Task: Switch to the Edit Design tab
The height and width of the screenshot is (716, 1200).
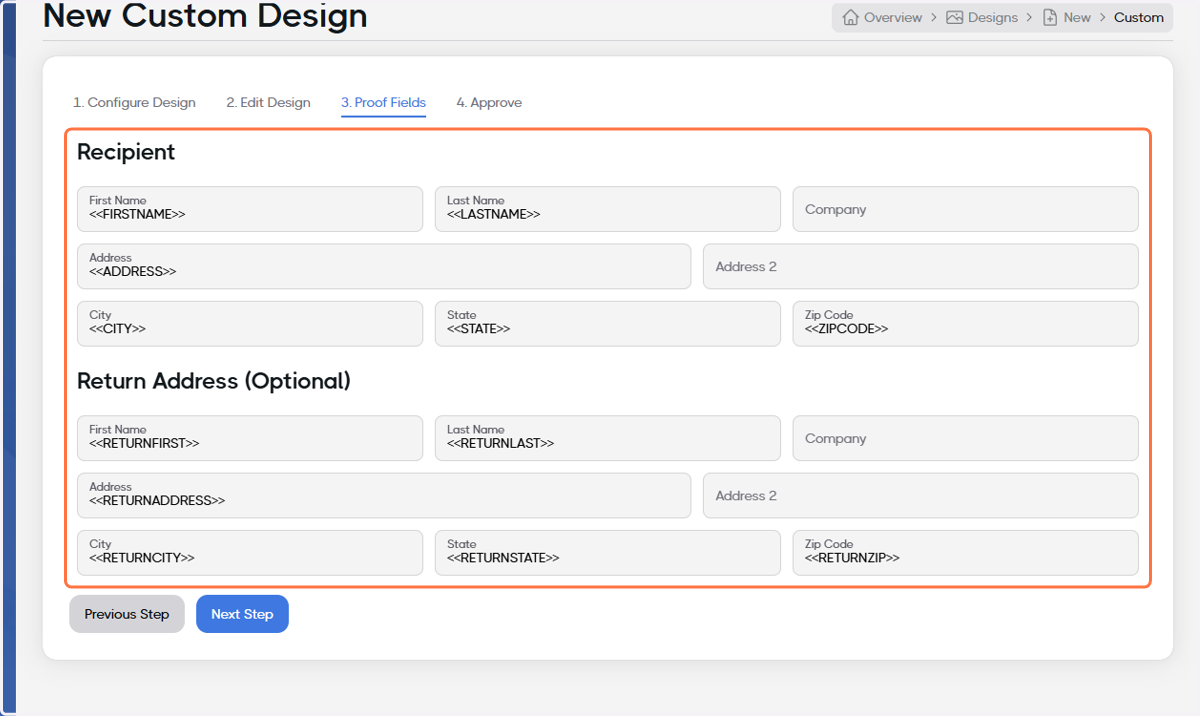Action: 268,102
